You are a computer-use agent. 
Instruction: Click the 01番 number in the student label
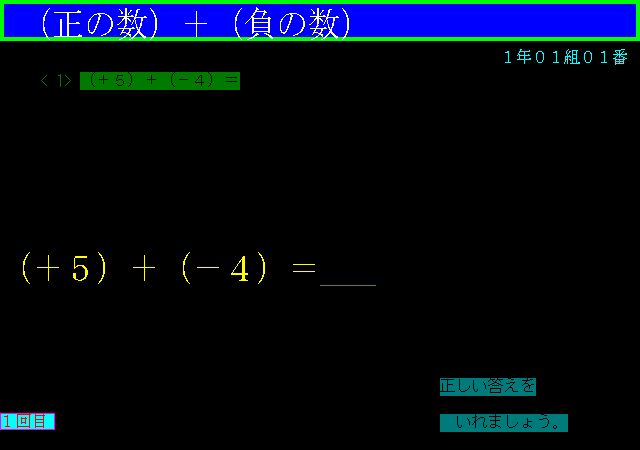606,57
